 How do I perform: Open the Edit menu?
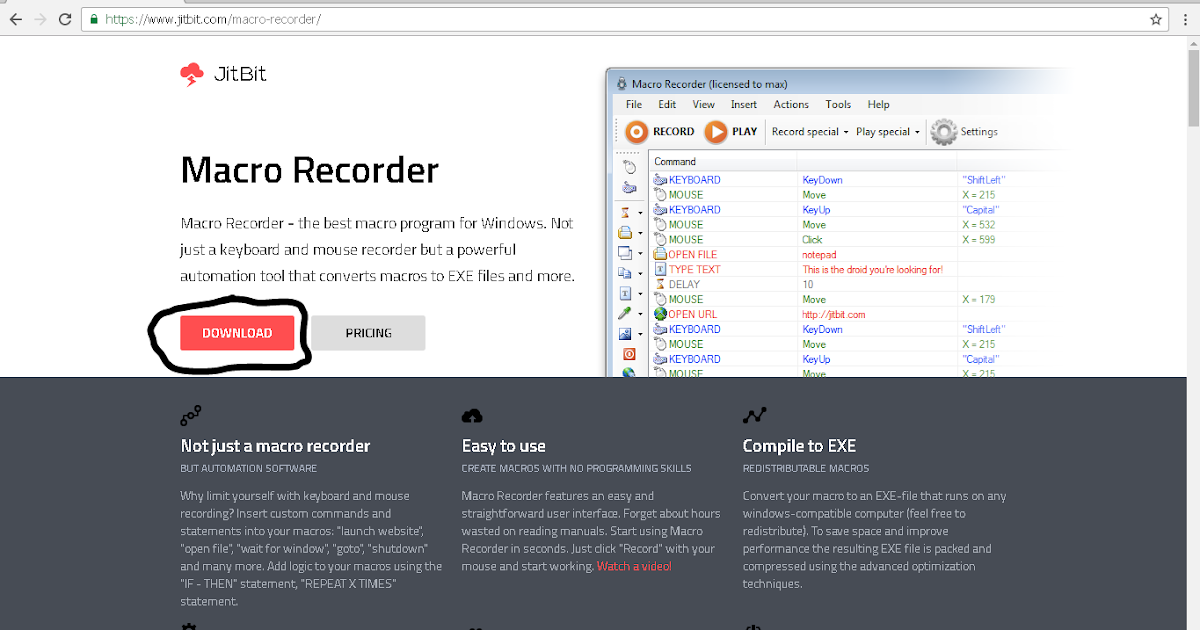[x=667, y=104]
